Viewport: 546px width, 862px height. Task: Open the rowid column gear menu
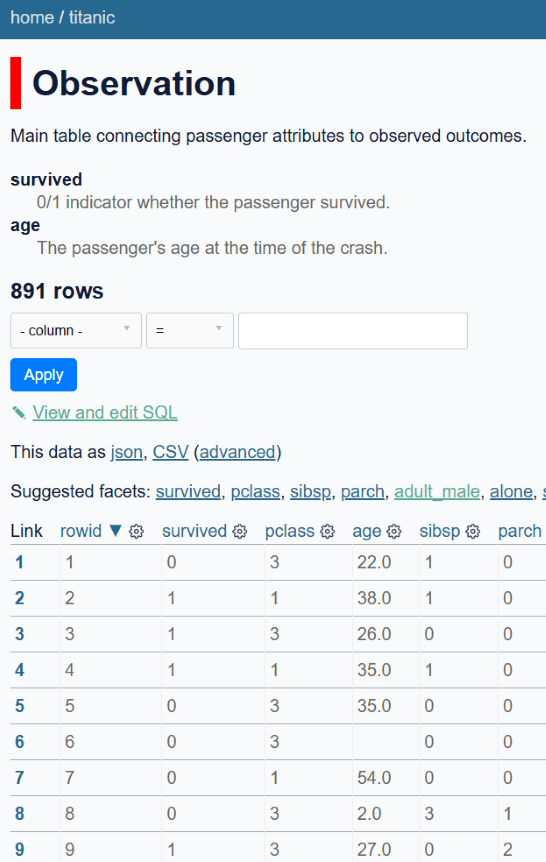click(136, 531)
